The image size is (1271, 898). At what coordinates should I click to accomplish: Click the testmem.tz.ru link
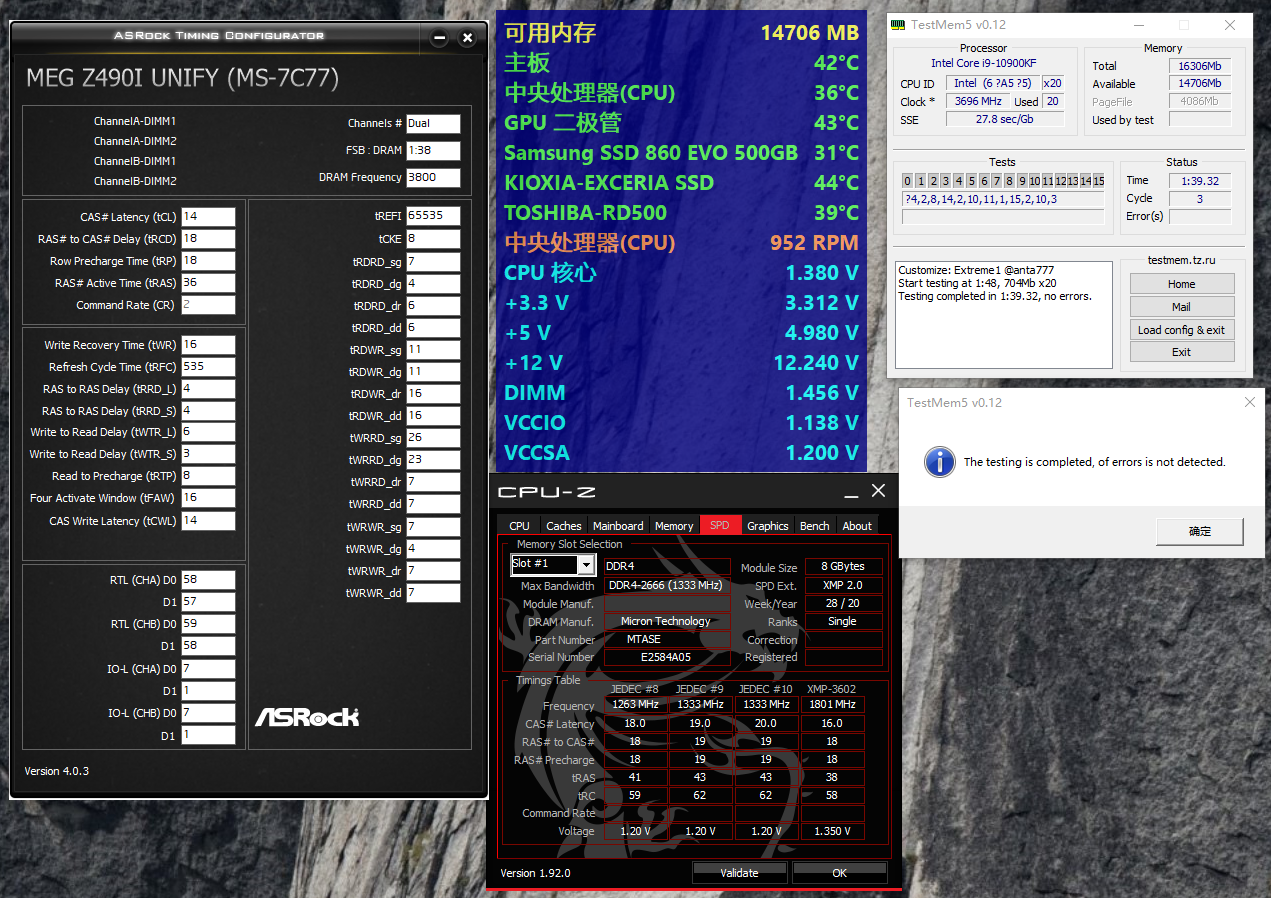click(x=1182, y=260)
